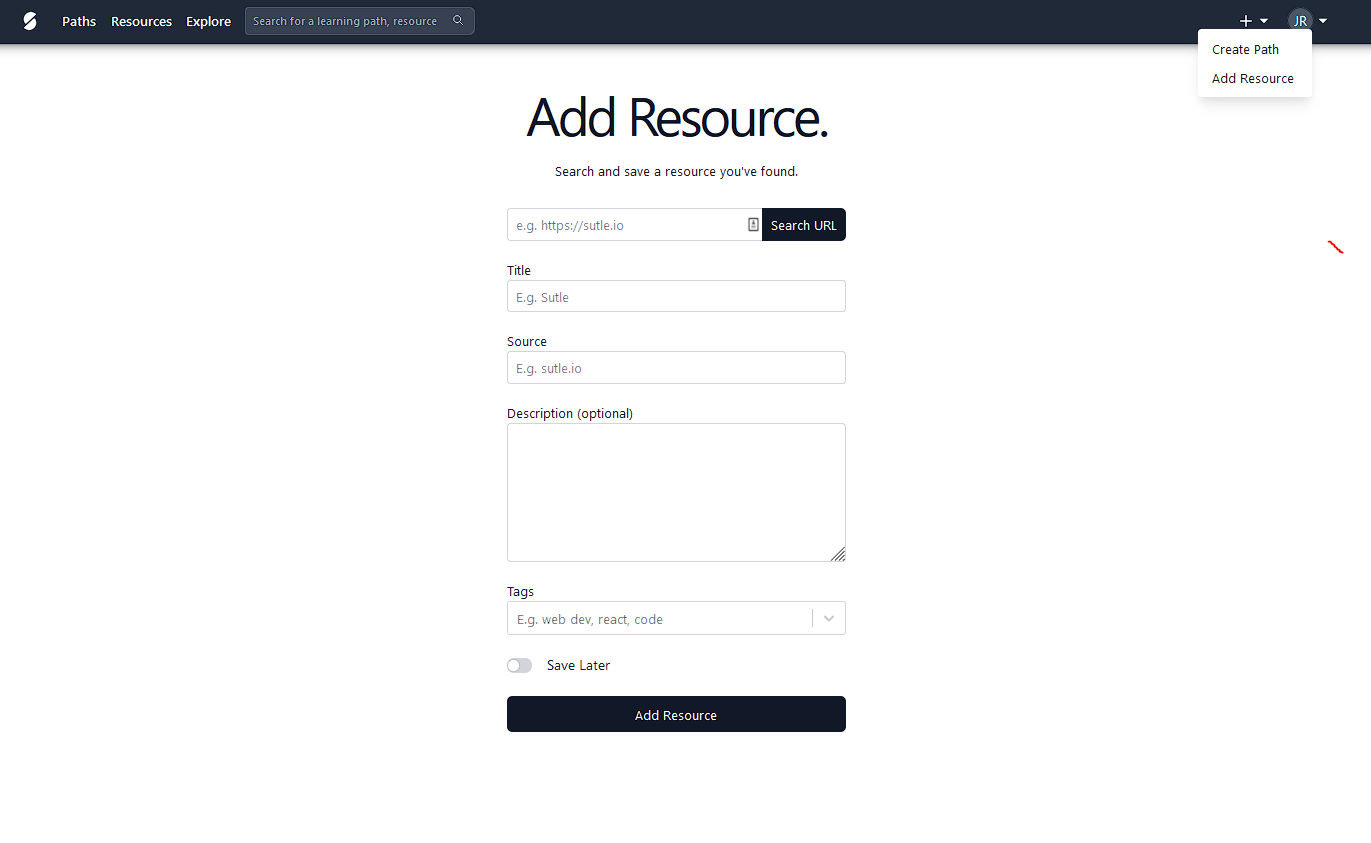Select Add Resource from the open menu
Image resolution: width=1371 pixels, height=843 pixels.
1253,78
